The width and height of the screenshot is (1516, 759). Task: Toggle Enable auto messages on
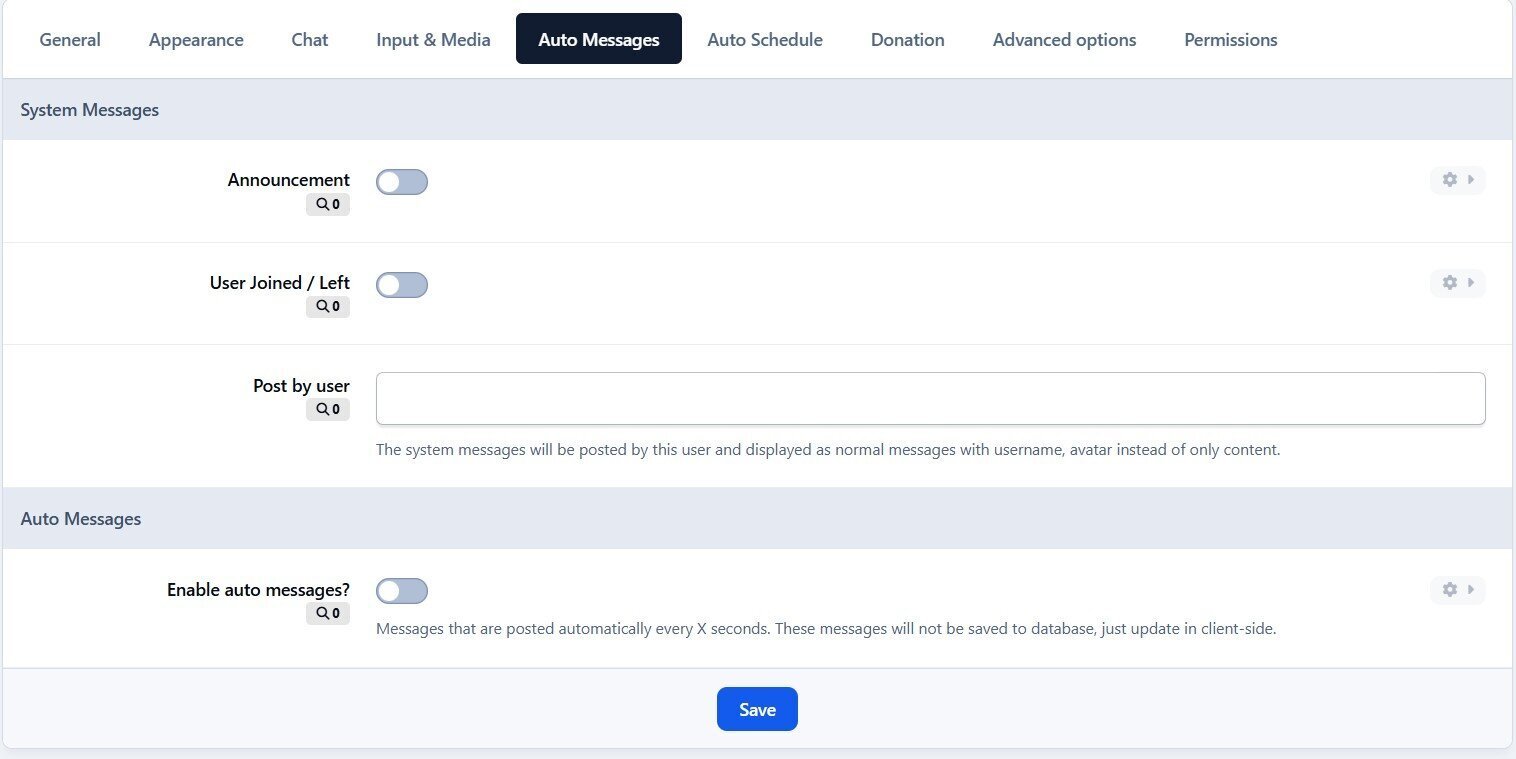click(402, 591)
